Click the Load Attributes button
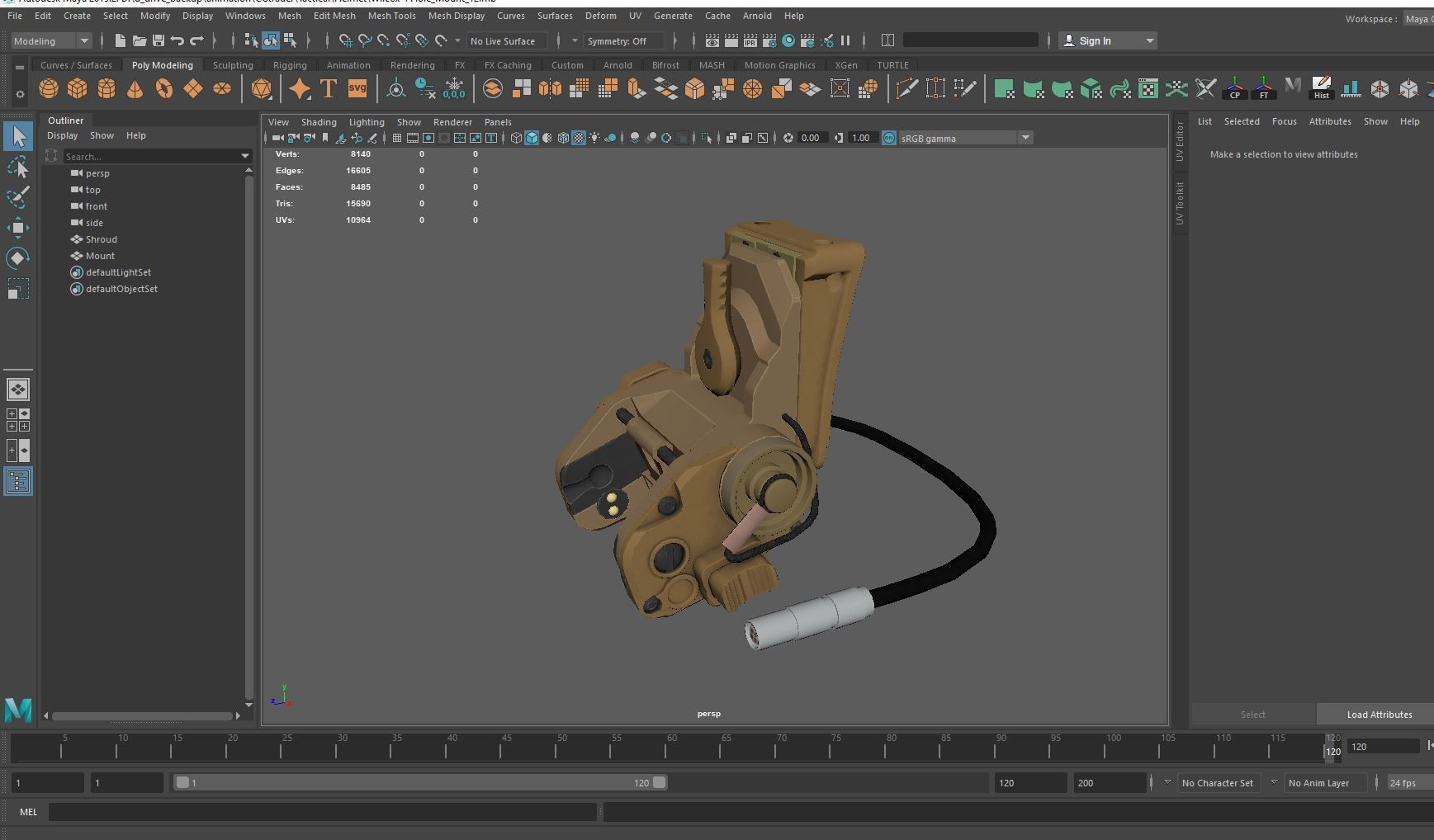1434x840 pixels. coord(1379,715)
